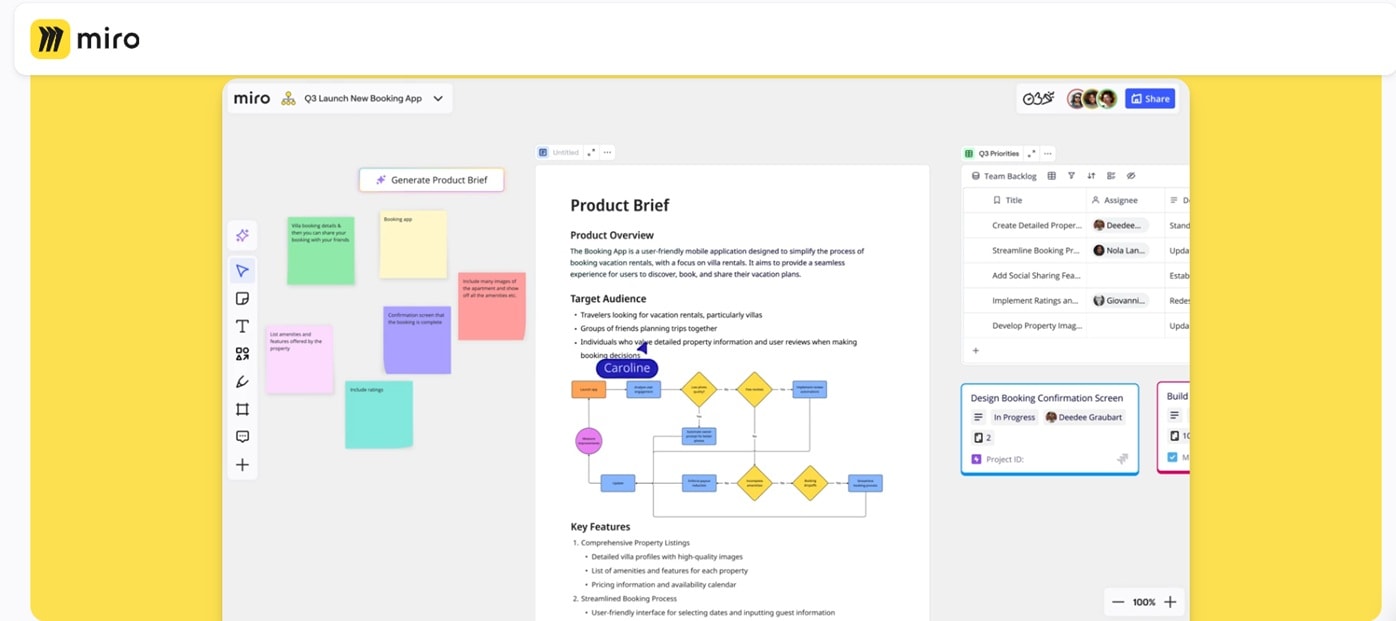The image size is (1396, 621).
Task: Open more tools with the plus icon
Action: point(242,465)
